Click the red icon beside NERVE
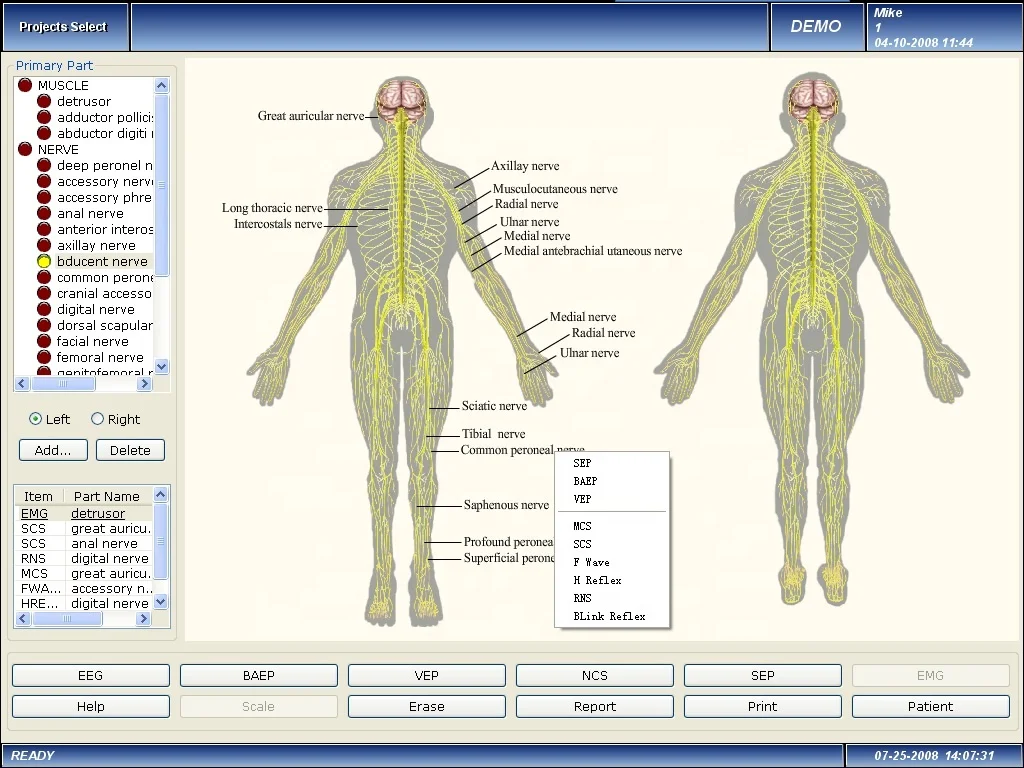 [x=25, y=149]
